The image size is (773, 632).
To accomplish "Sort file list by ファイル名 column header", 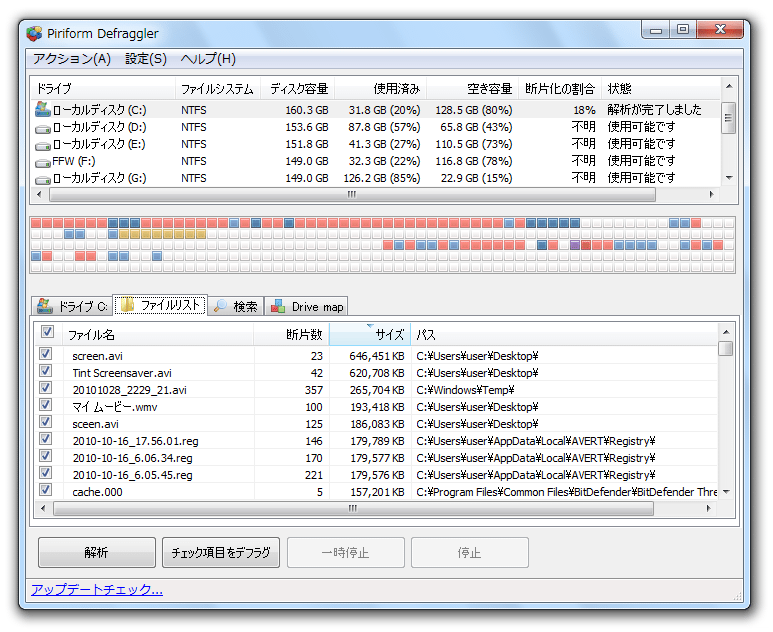I will (158, 335).
